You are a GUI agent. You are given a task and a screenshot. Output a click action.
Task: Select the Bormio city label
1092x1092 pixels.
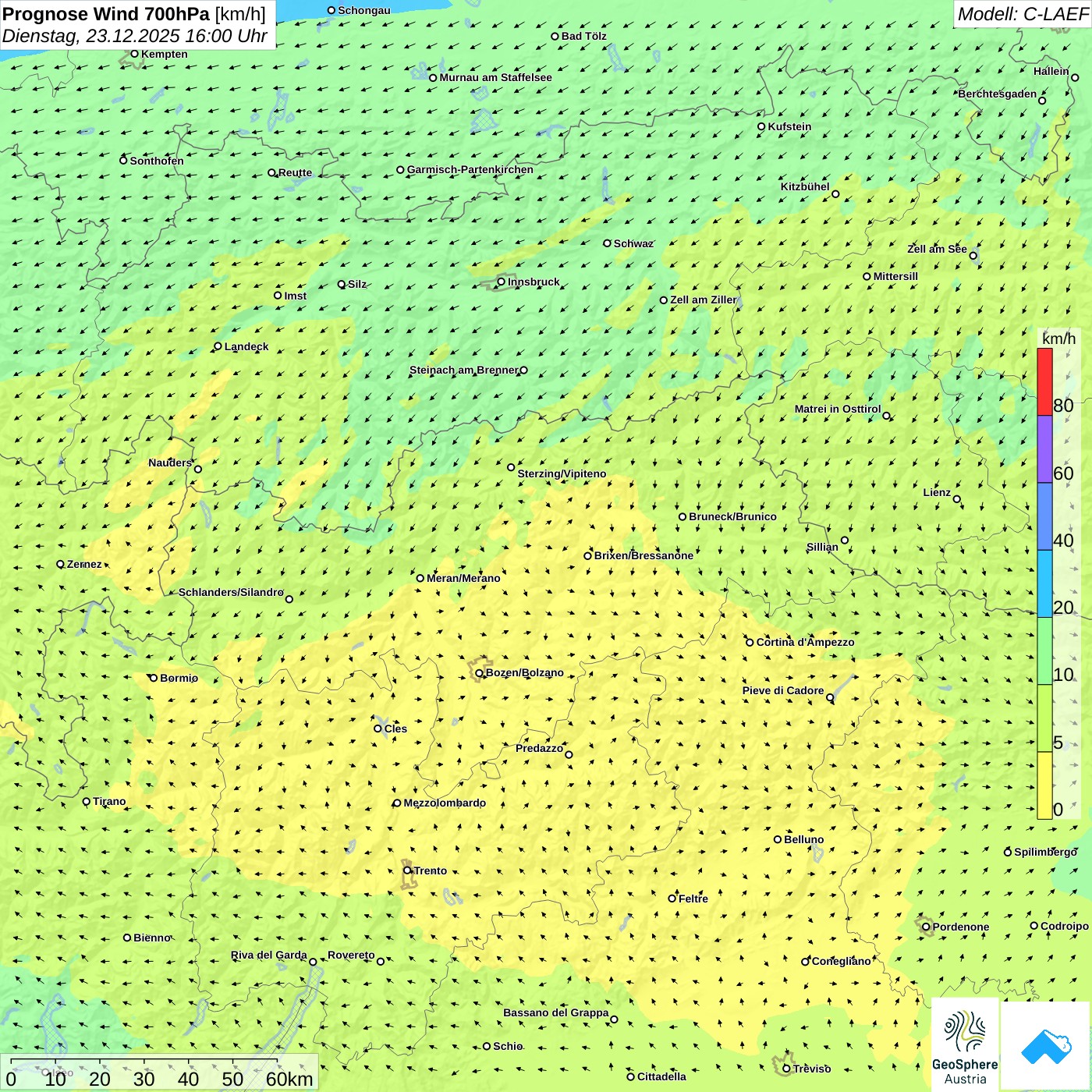point(179,678)
